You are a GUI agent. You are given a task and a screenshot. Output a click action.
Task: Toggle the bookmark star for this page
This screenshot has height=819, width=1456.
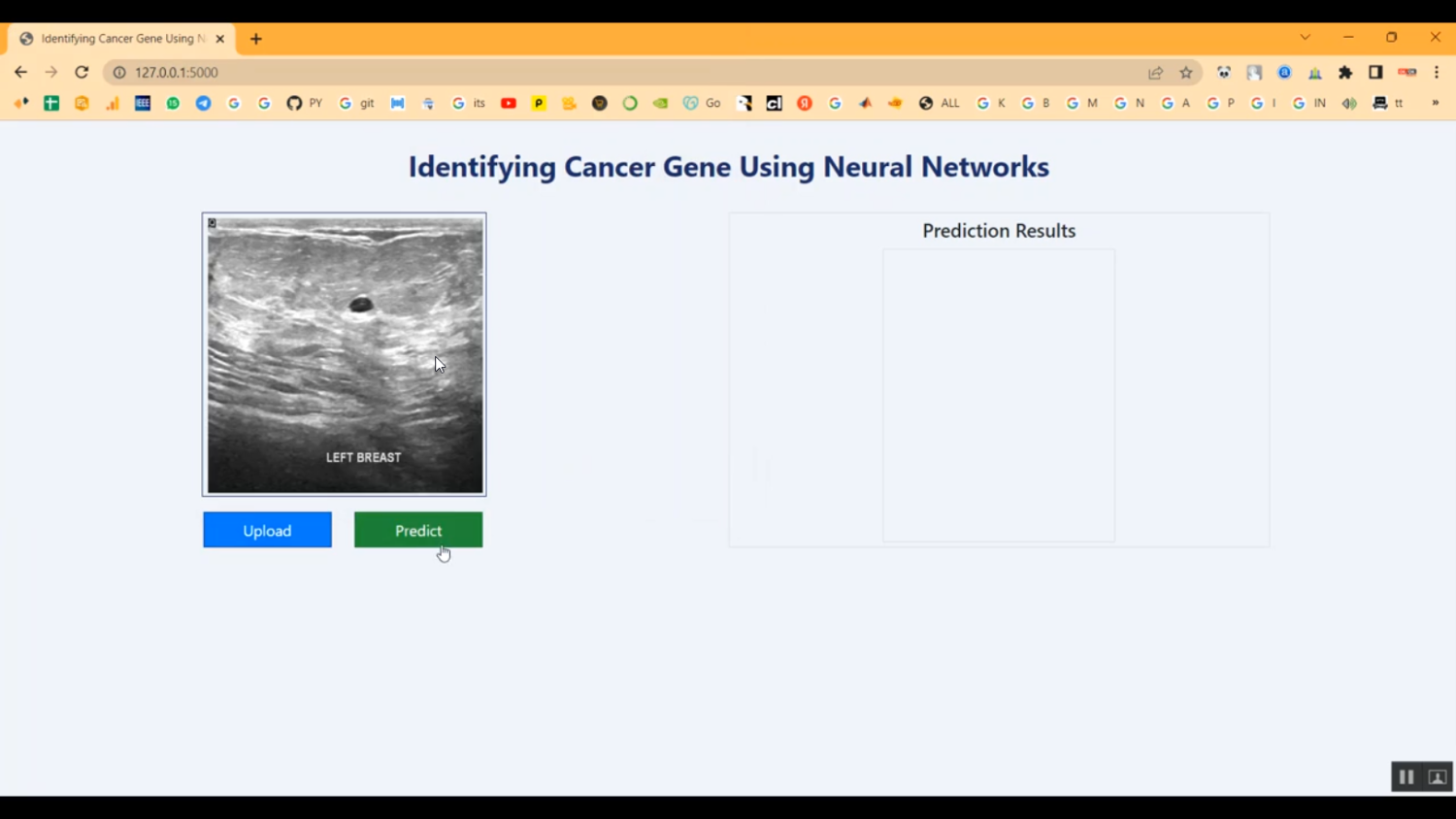pos(1186,72)
